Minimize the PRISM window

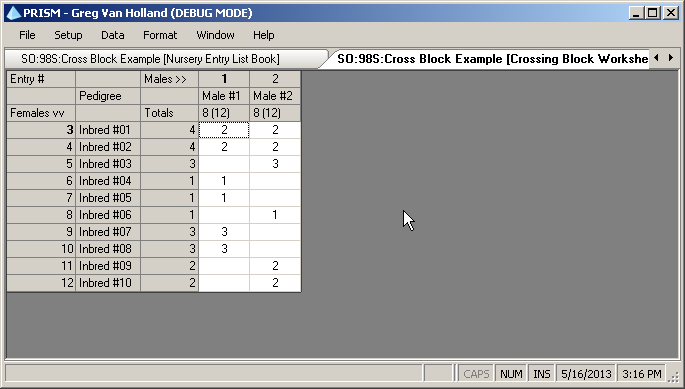636,13
